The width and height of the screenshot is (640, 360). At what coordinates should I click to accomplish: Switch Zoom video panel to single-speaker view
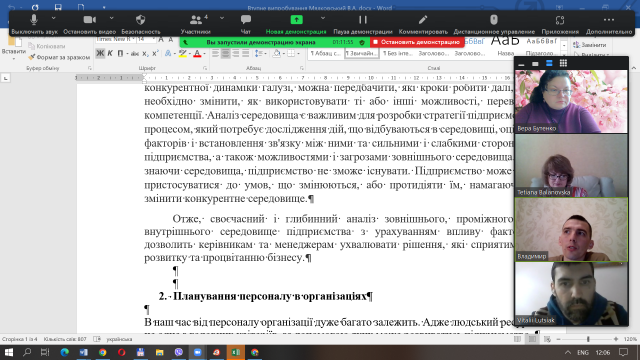(535, 64)
